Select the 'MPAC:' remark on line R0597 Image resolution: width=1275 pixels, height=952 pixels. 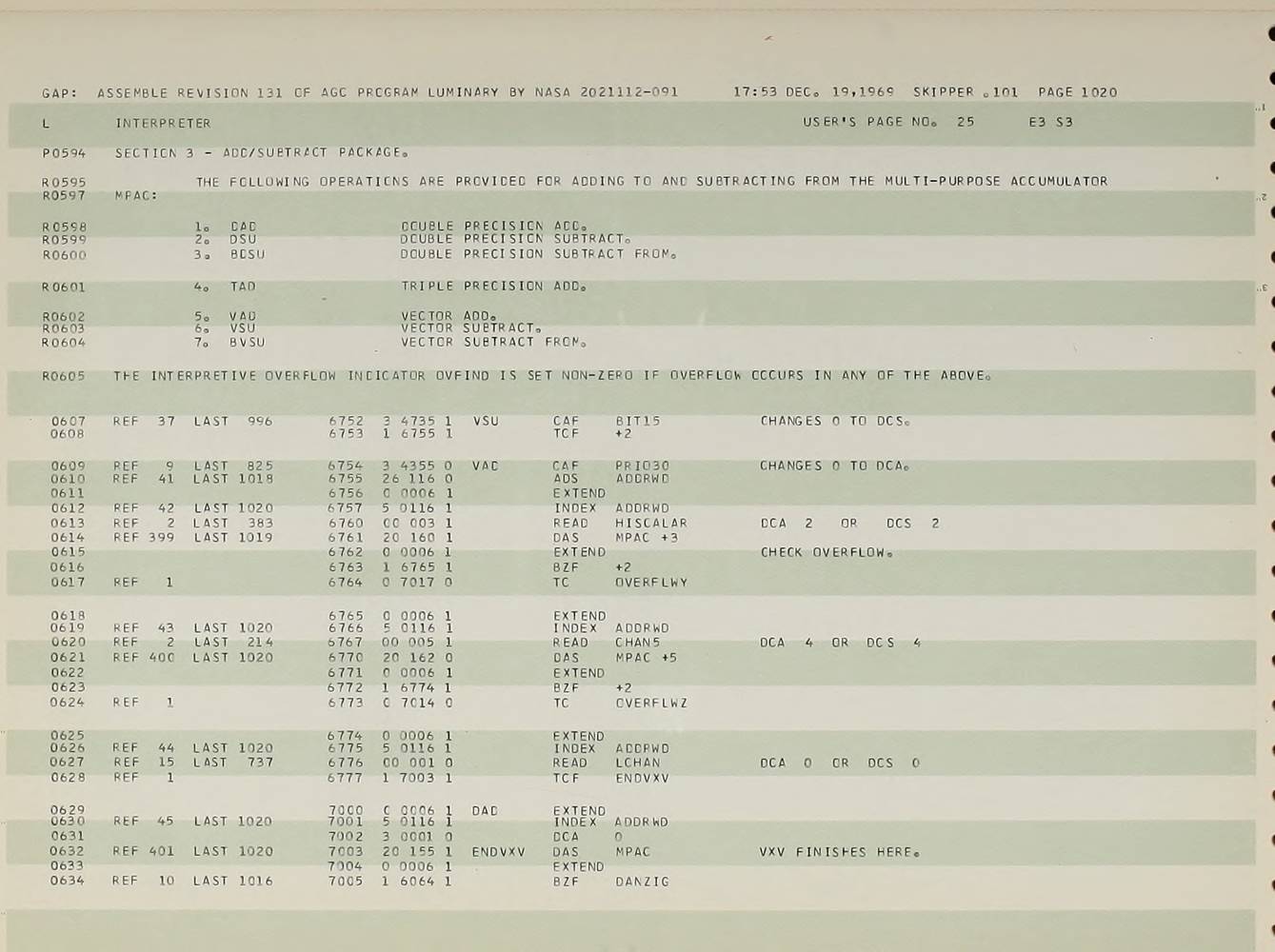click(136, 195)
